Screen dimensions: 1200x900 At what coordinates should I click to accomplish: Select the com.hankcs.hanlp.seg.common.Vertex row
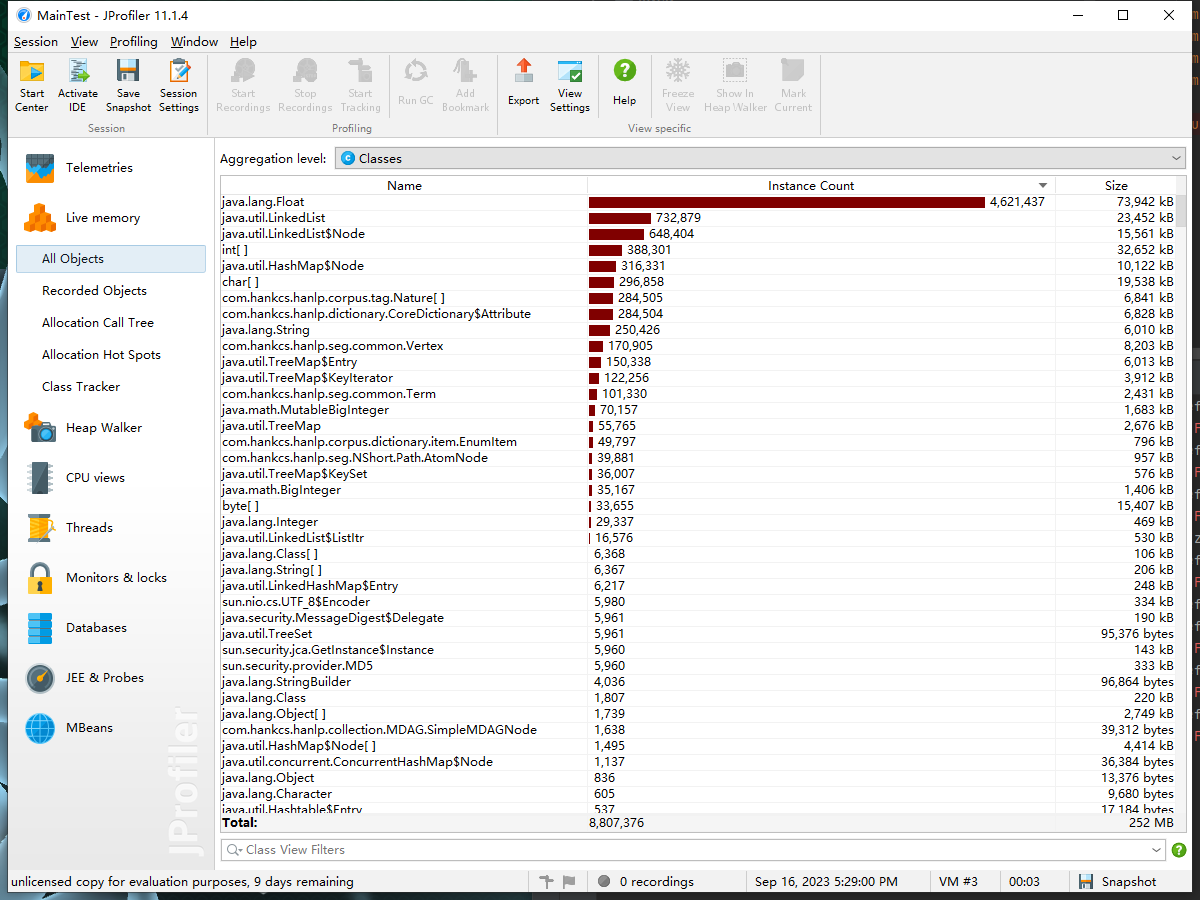click(698, 346)
